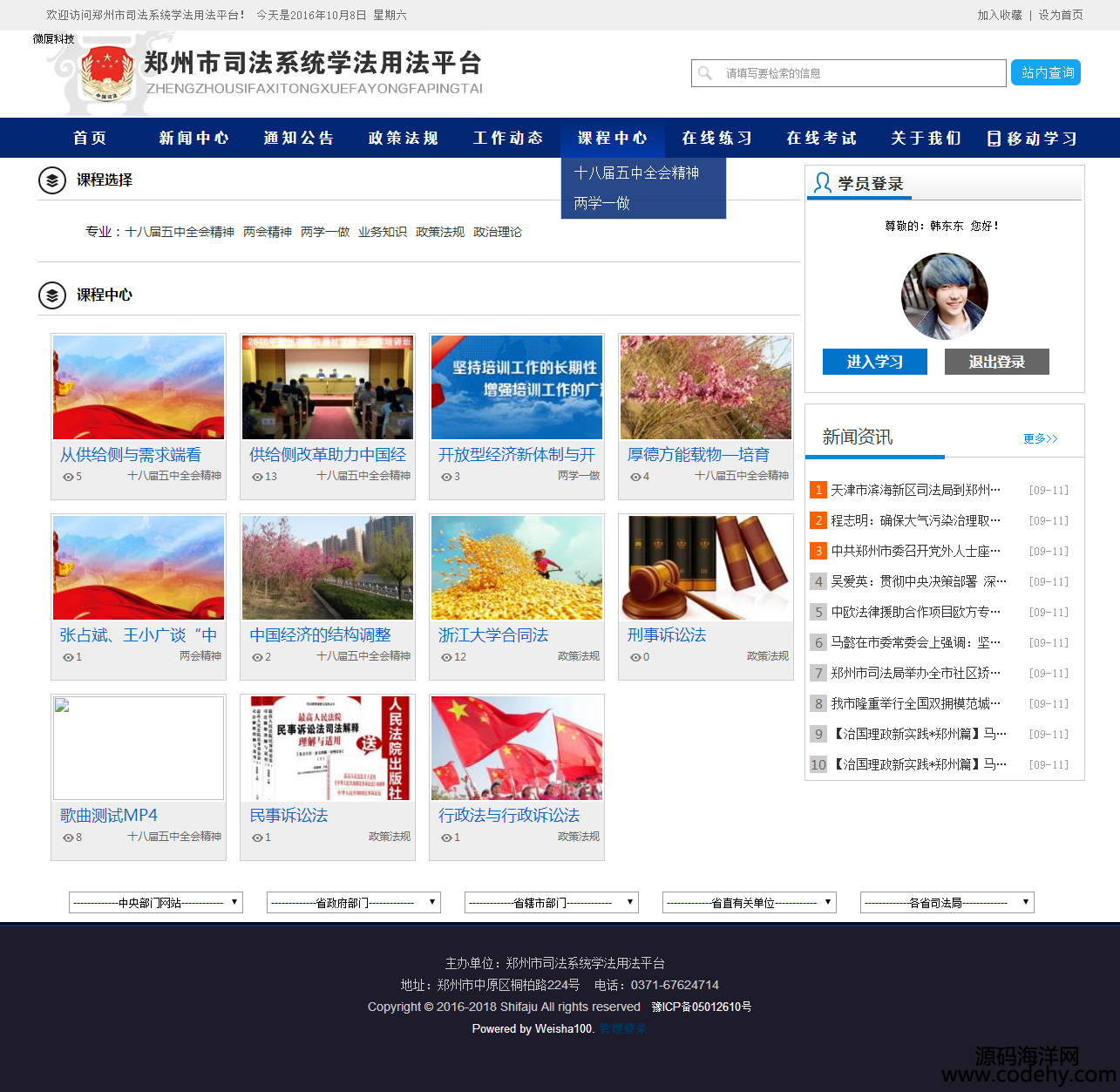The height and width of the screenshot is (1092, 1120).
Task: Open news item 我市隆重举行全国双拥模范城
Action: 915,703
